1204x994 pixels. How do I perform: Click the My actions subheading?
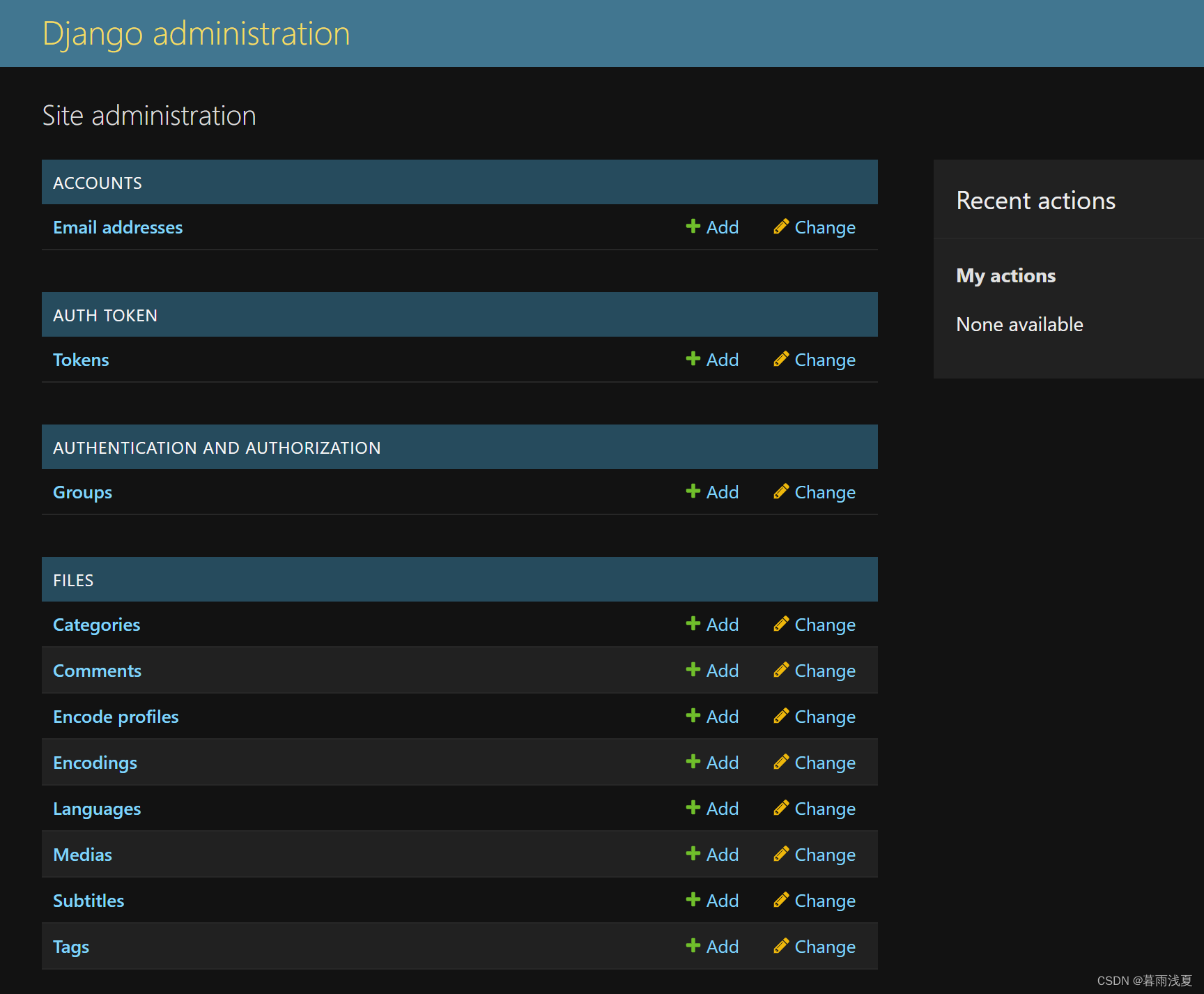click(x=1005, y=275)
